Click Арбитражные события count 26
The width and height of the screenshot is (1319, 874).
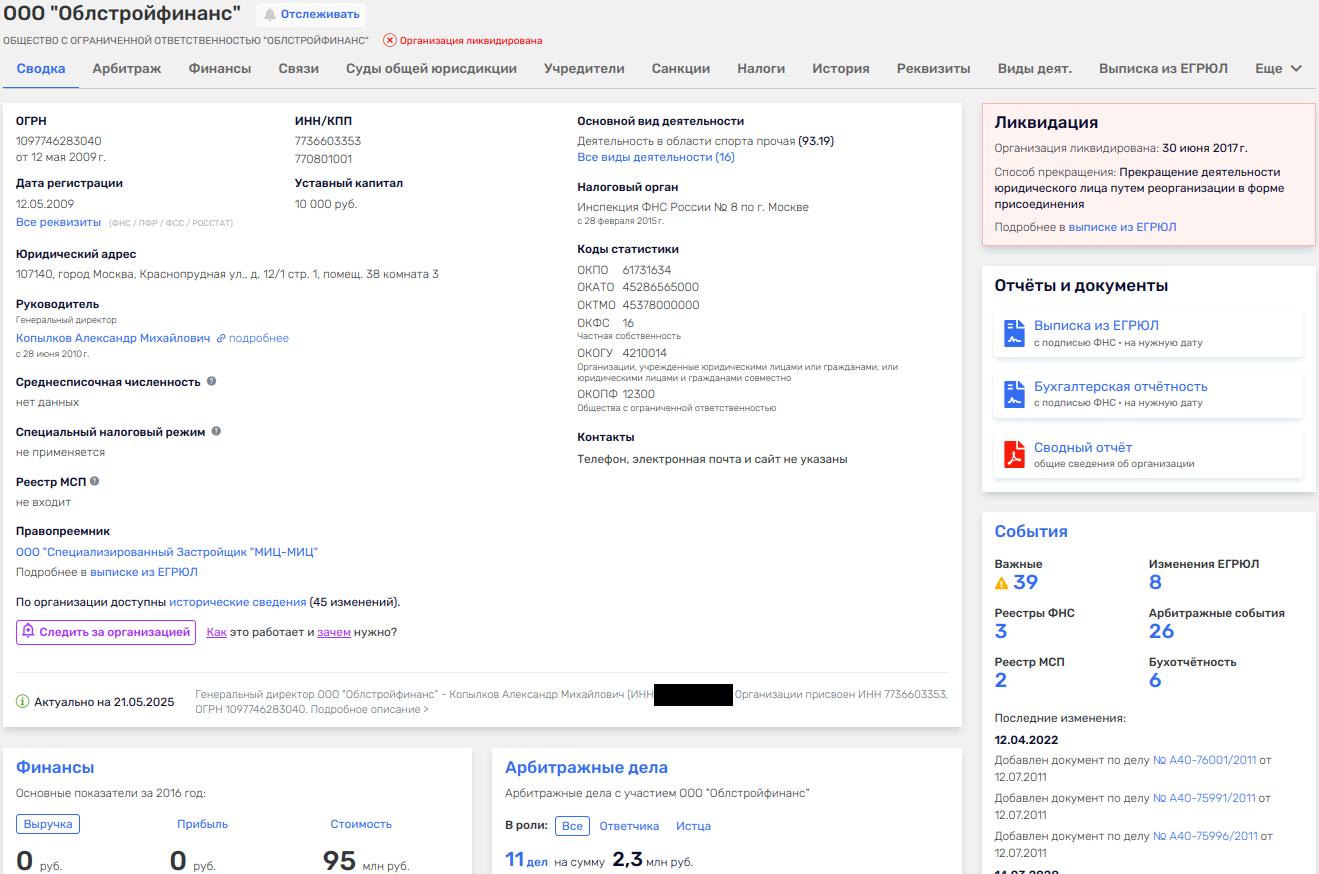[1161, 631]
